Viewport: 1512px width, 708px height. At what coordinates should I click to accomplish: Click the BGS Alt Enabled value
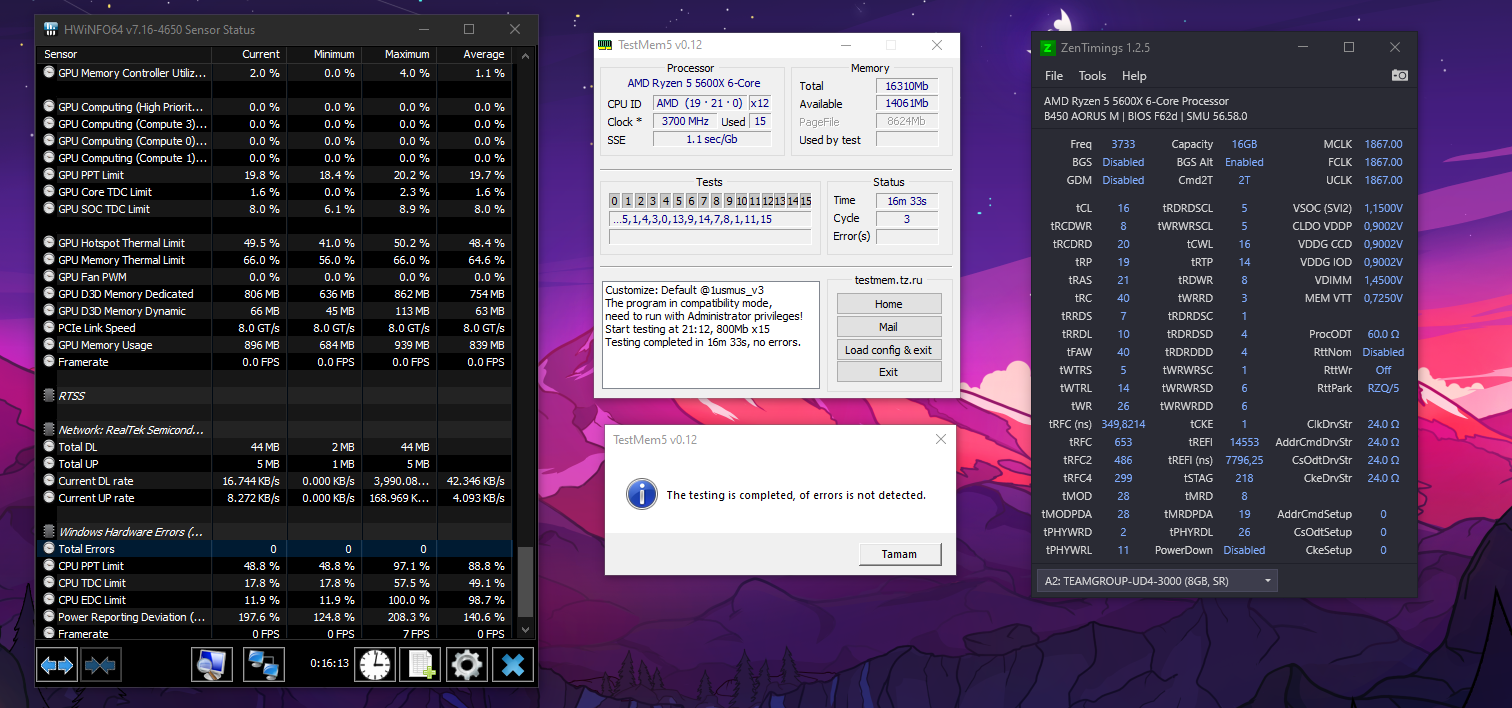[1244, 162]
